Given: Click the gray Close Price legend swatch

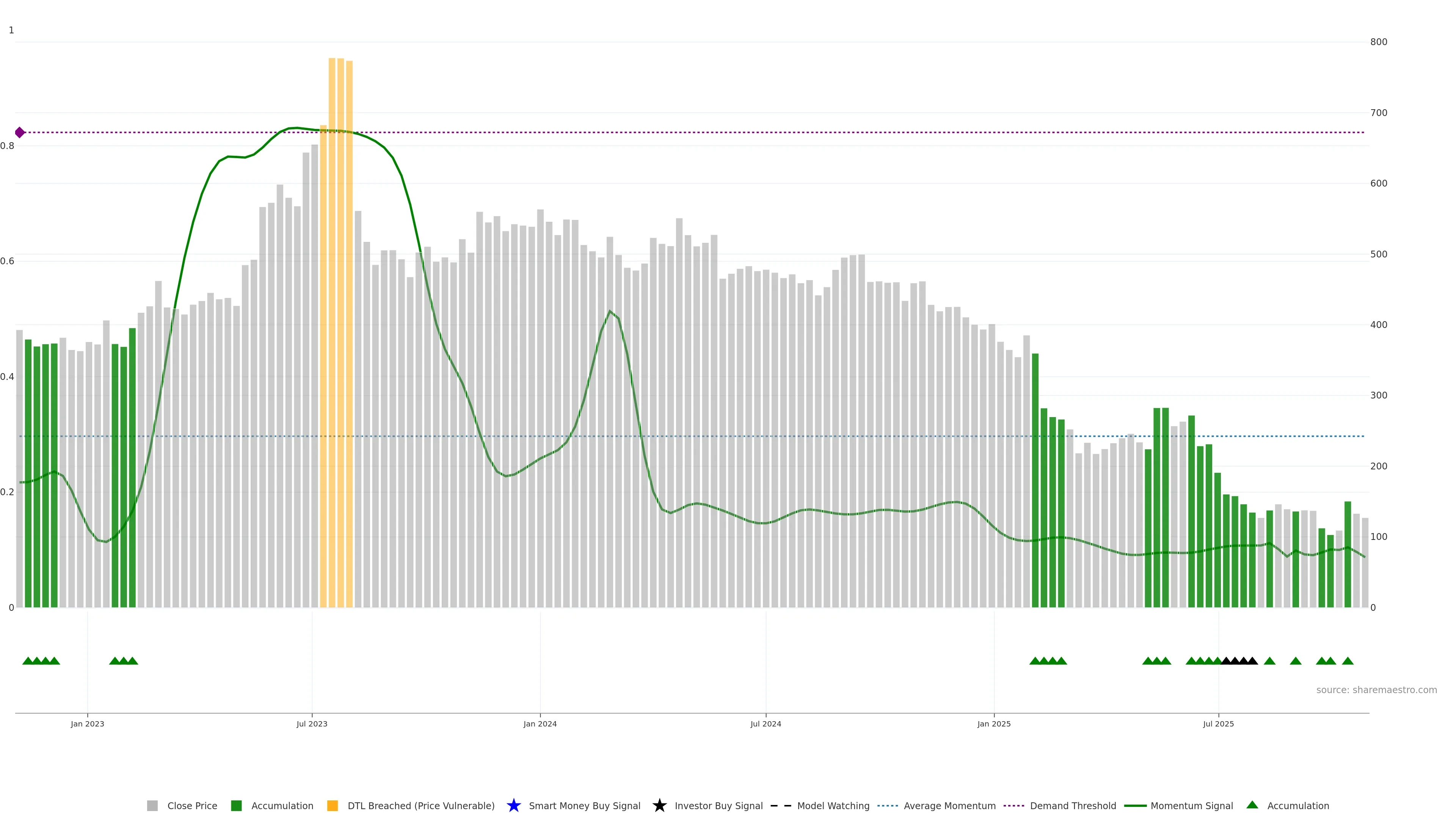Looking at the screenshot, I should click(x=152, y=805).
